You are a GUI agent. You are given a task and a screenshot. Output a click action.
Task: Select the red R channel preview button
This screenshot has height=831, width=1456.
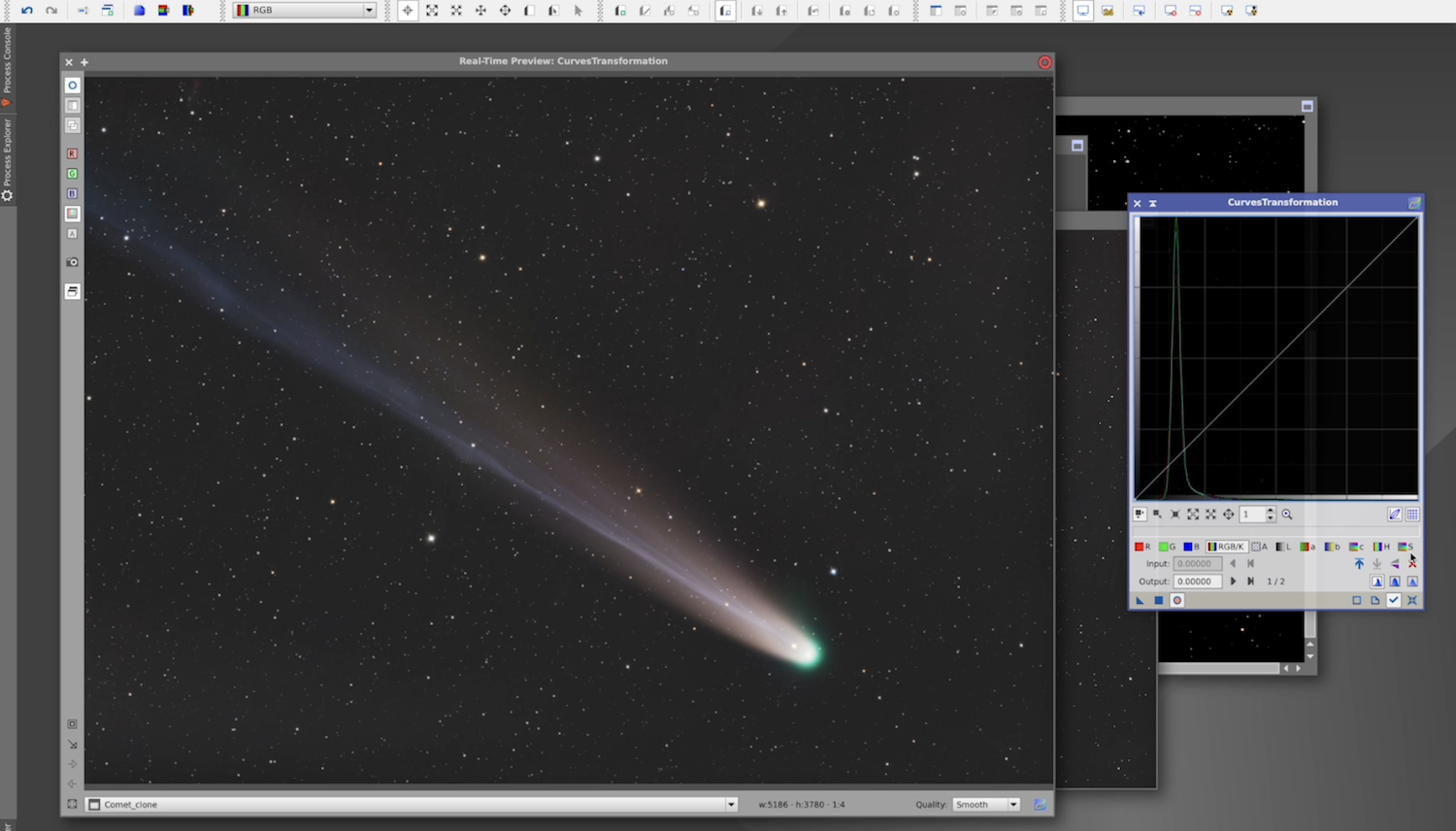[72, 153]
